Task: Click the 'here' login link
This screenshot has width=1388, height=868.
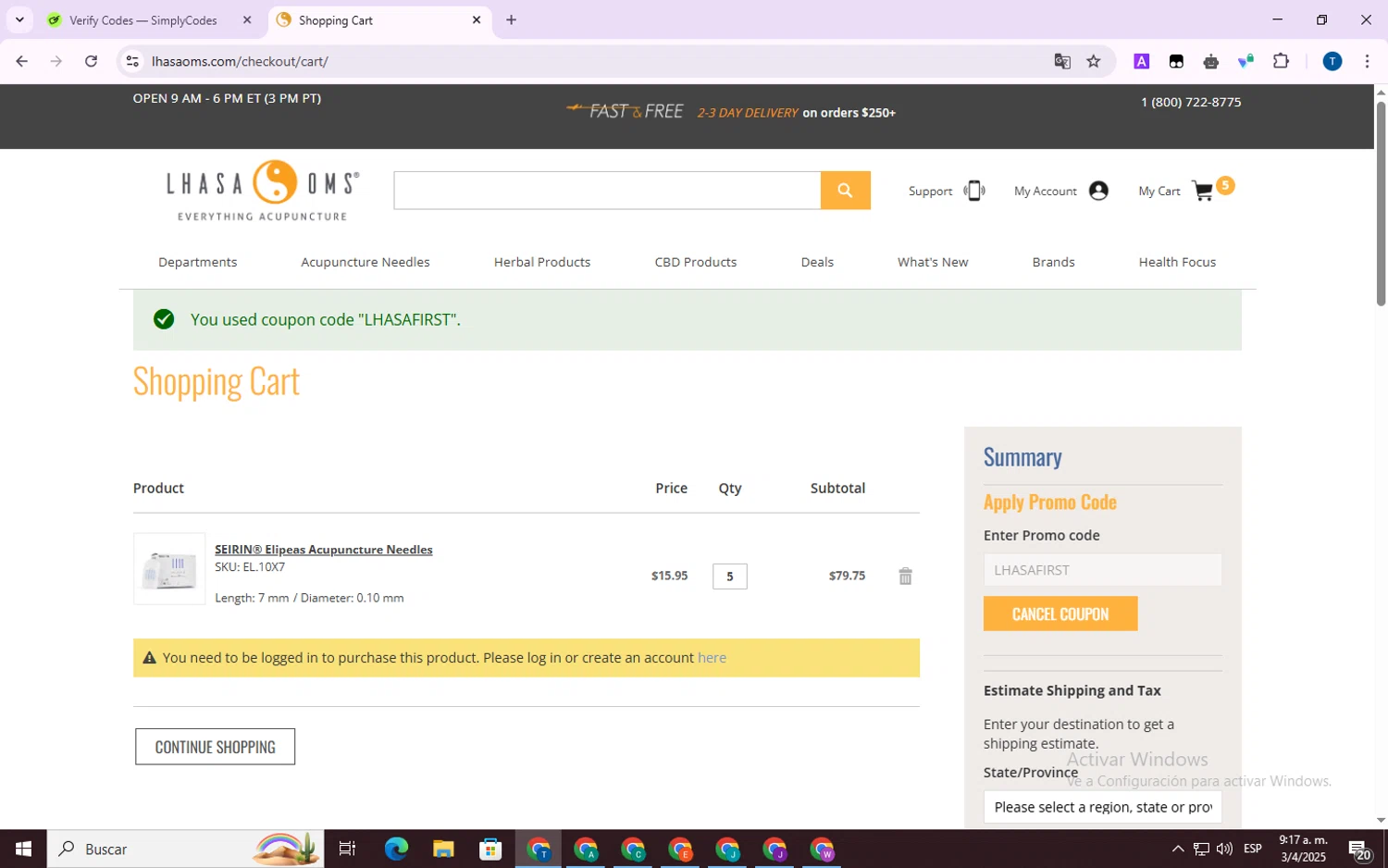Action: pyautogui.click(x=712, y=658)
